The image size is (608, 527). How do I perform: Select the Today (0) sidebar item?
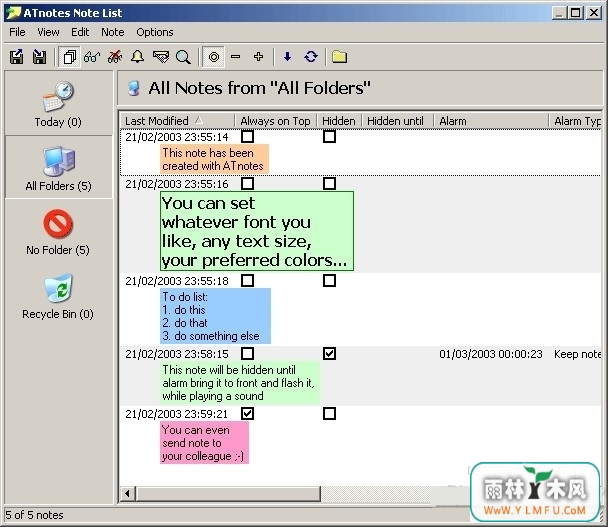pos(58,104)
